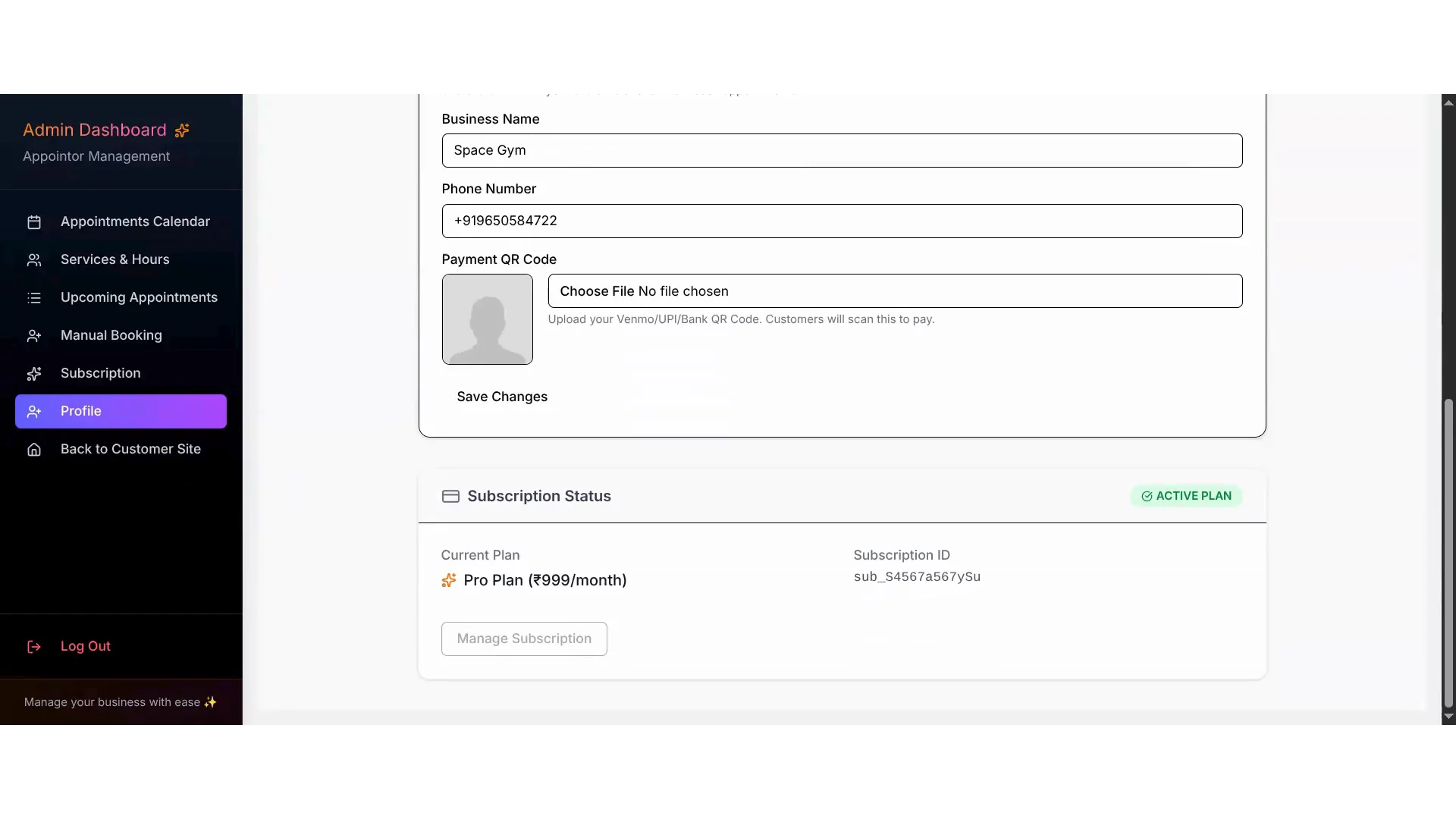Select Back to Customer Site

click(x=130, y=449)
